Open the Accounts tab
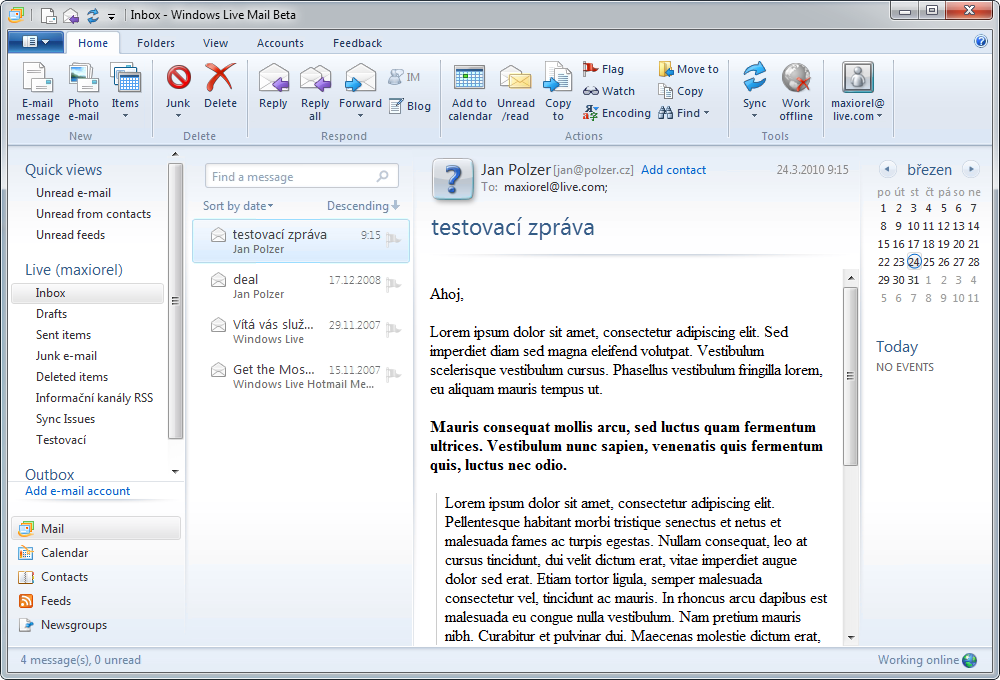The image size is (1000, 680). click(x=280, y=43)
